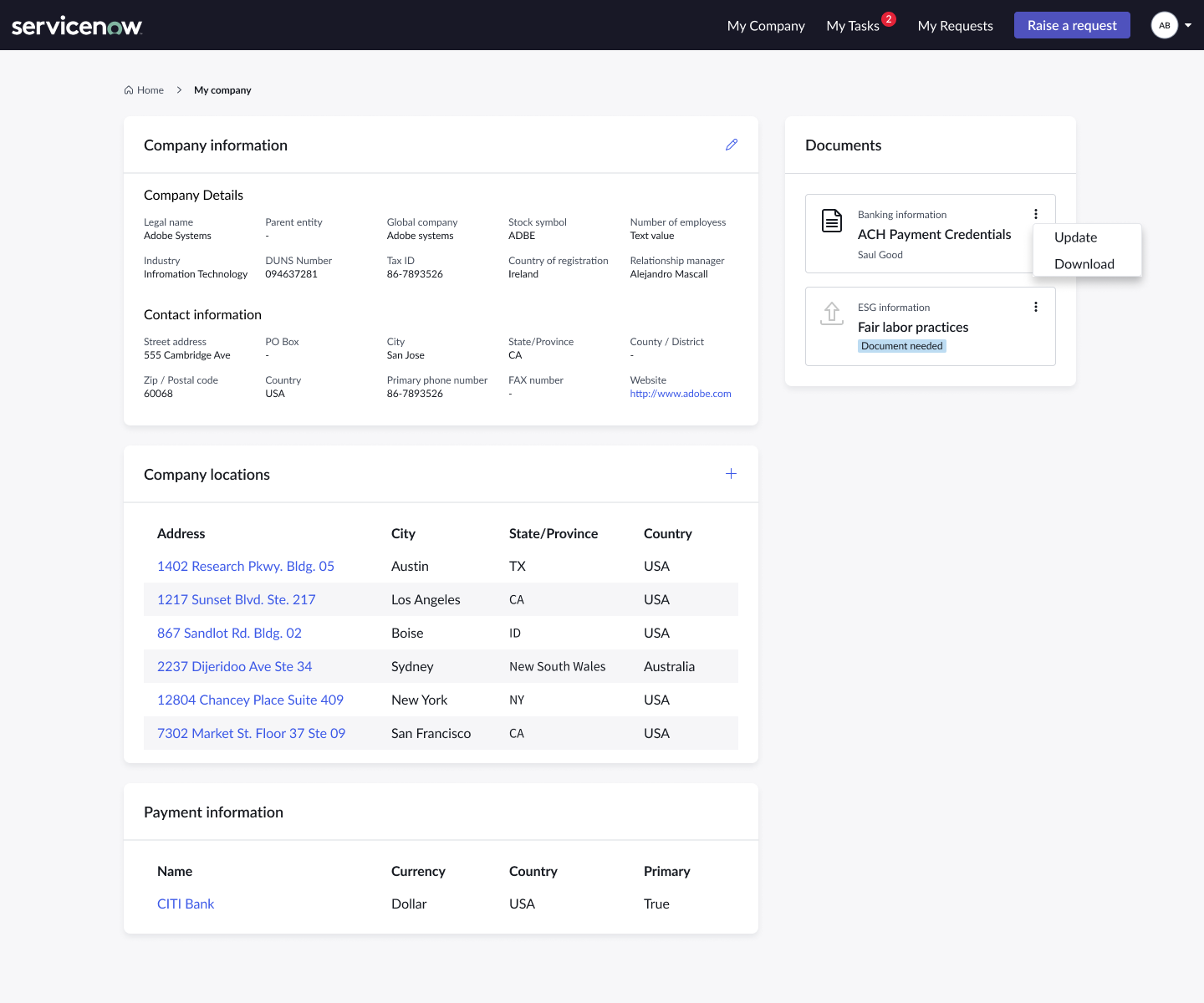Screen dimensions: 1204x1003
Task: Open 2237 Dijeridoo Ave Ste 34 location
Action: click(234, 666)
